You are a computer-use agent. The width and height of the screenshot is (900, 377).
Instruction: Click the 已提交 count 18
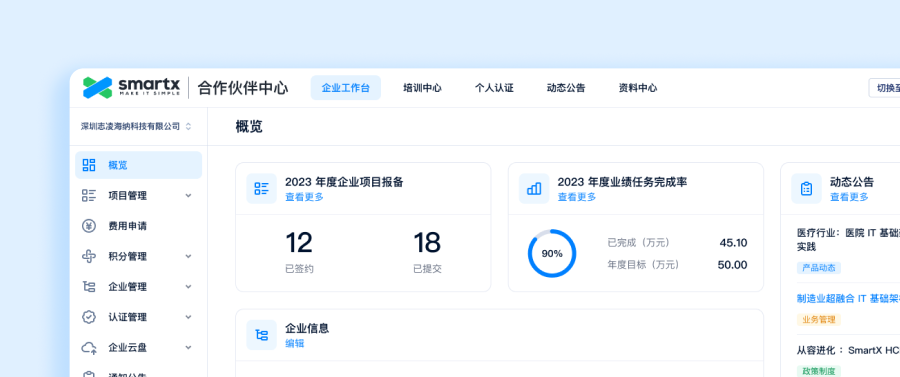click(x=427, y=243)
